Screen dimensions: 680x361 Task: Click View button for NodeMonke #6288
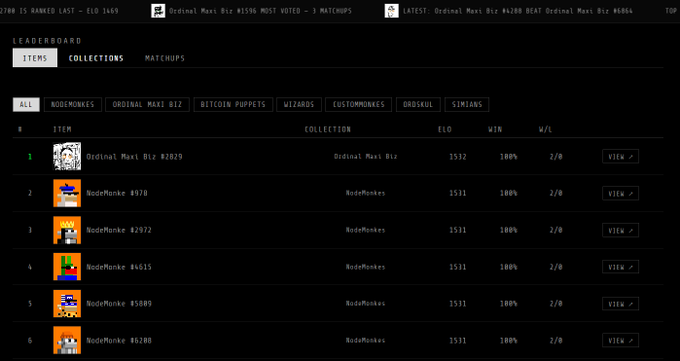620,341
